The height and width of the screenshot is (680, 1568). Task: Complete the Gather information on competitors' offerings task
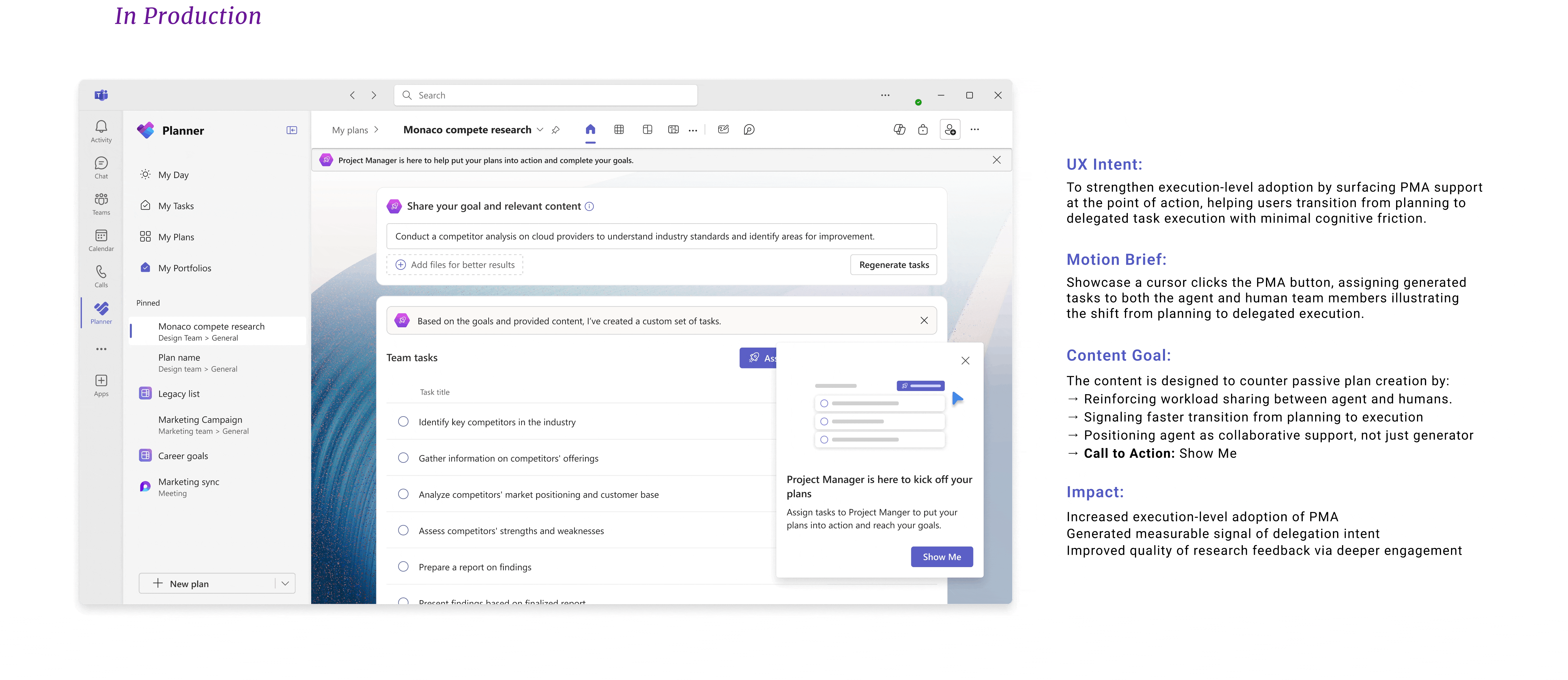tap(403, 457)
